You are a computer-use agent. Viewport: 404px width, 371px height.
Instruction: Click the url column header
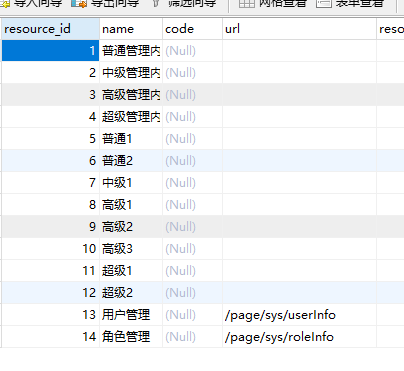point(299,29)
